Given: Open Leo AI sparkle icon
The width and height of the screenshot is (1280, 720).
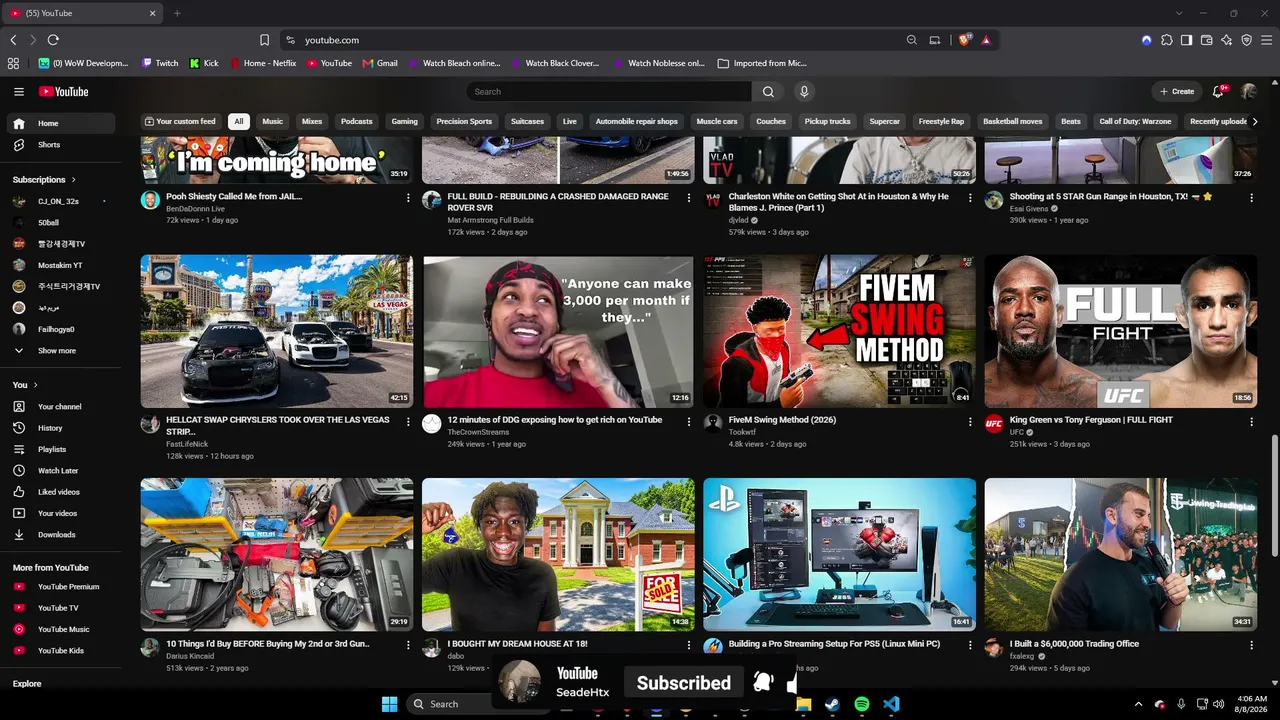Looking at the screenshot, I should tap(1226, 40).
